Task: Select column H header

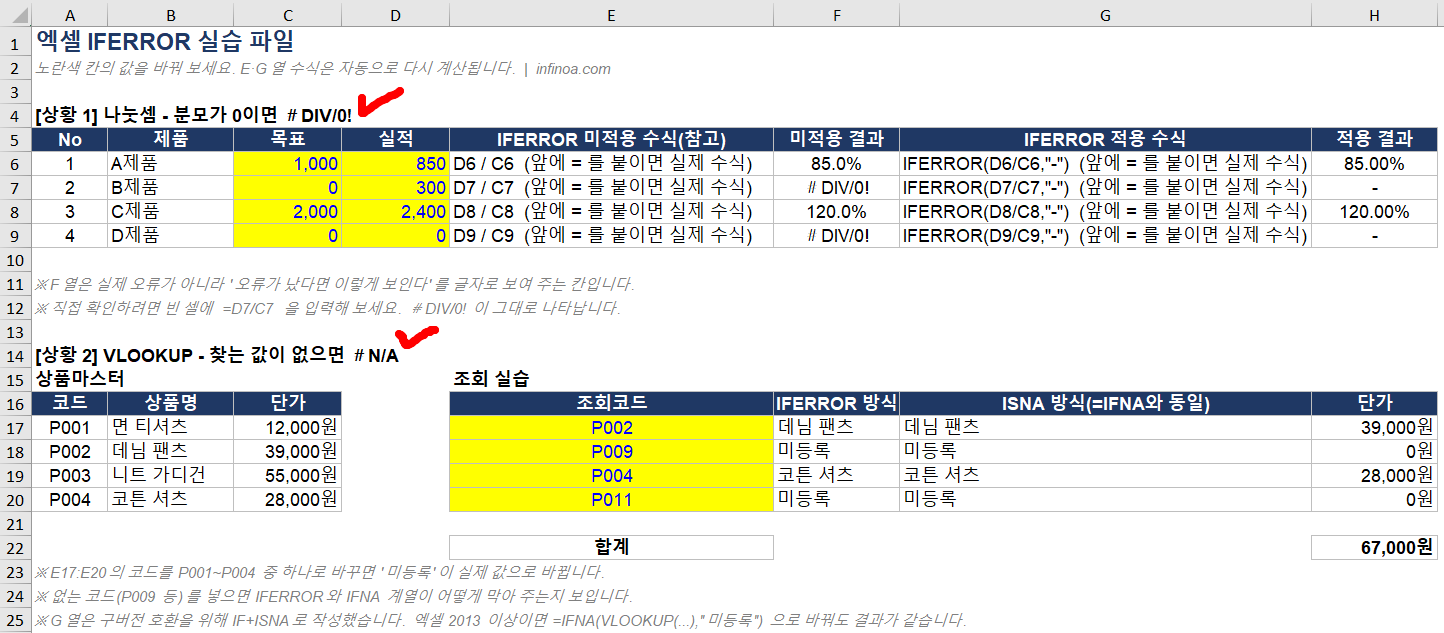Action: 1374,15
